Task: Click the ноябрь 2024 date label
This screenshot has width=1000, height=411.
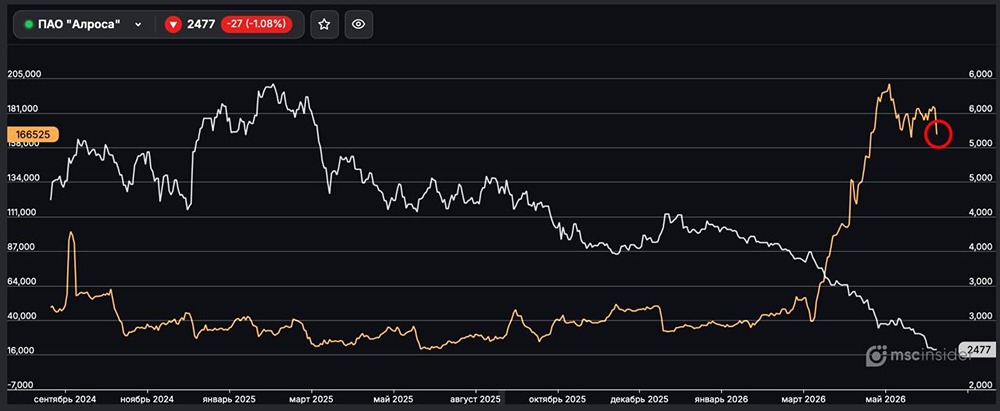Action: tap(147, 400)
